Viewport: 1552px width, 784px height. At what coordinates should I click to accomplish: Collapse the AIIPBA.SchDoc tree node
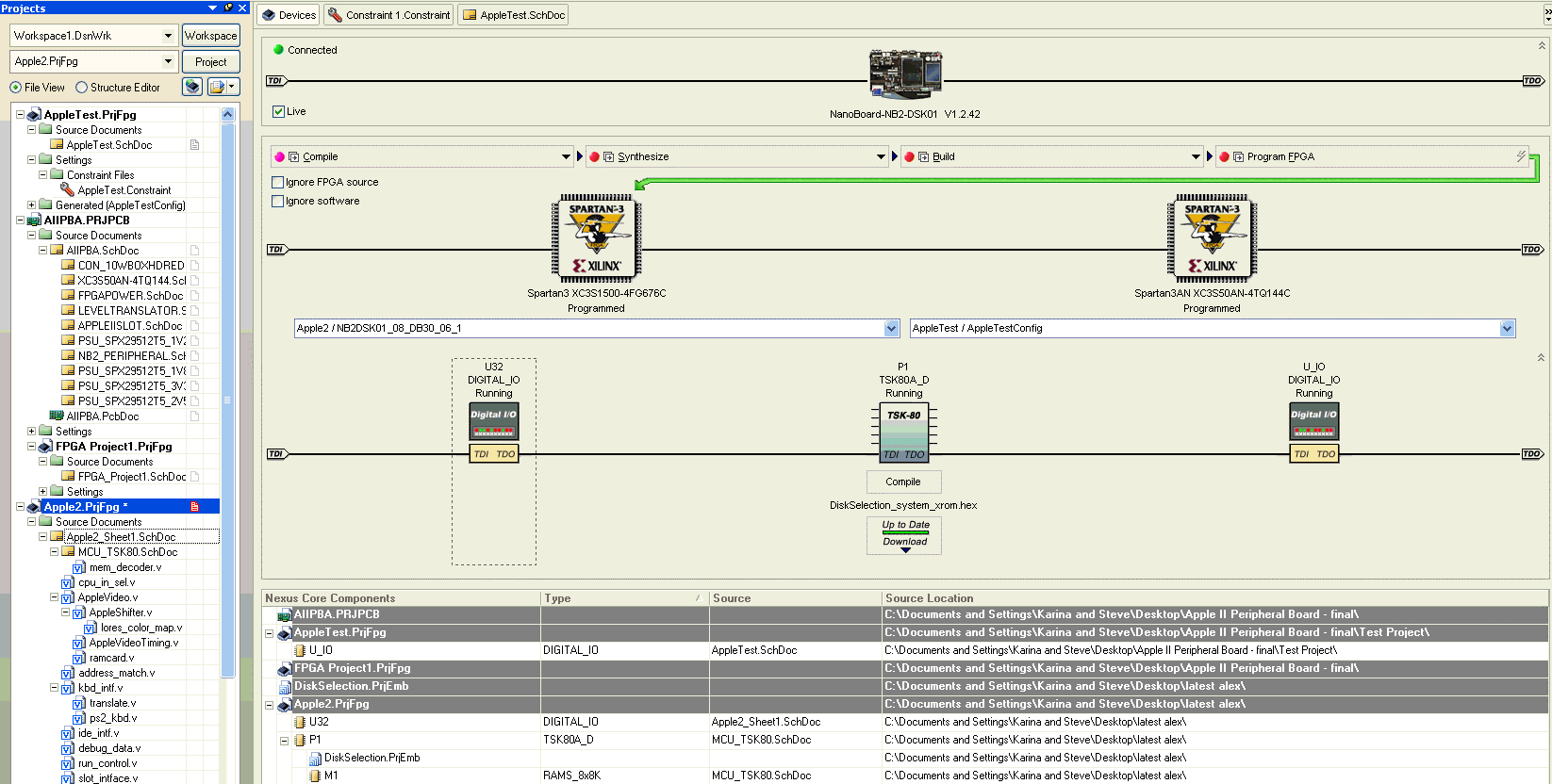42,250
